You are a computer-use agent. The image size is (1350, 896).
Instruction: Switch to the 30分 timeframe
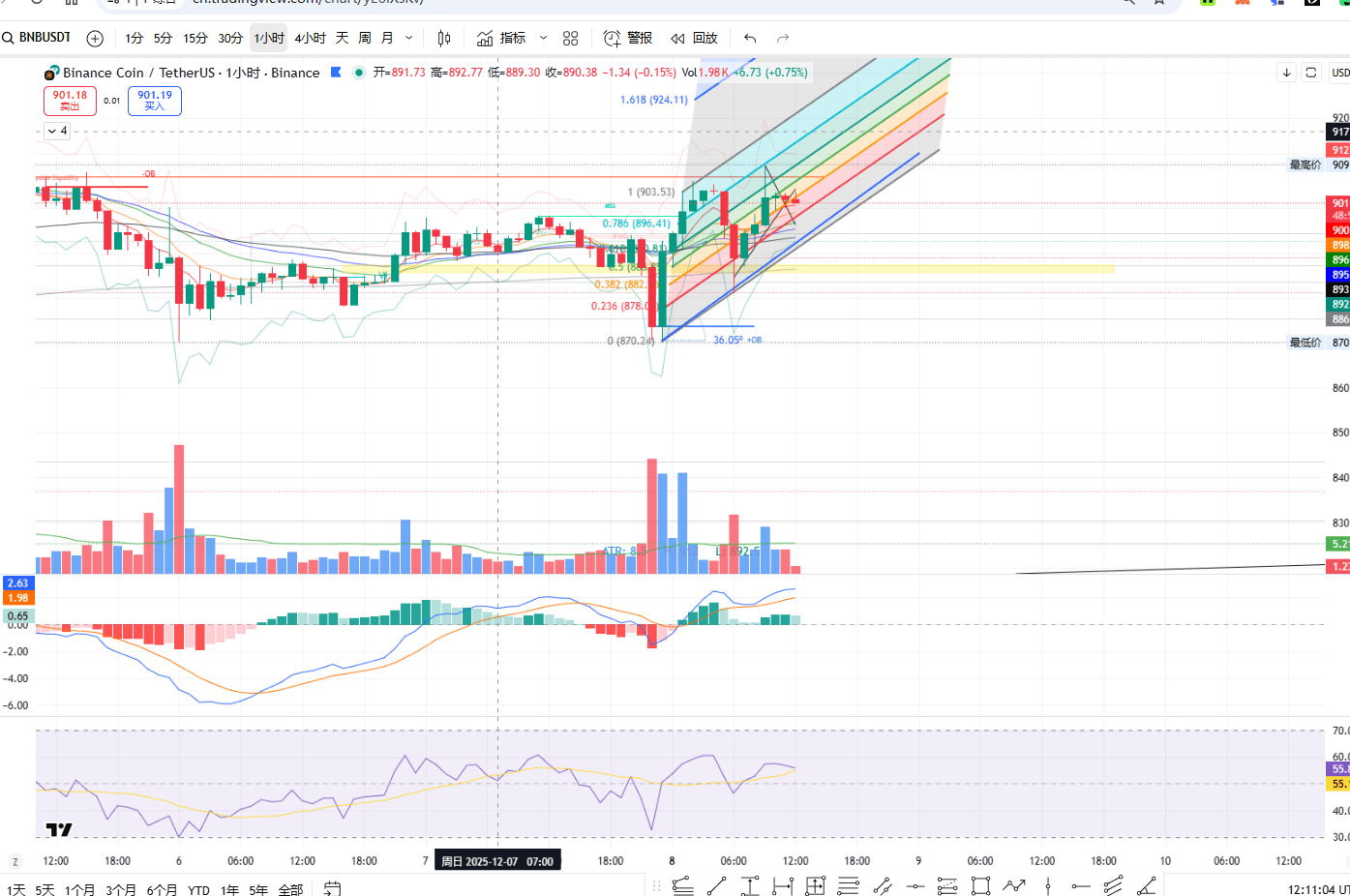click(230, 38)
